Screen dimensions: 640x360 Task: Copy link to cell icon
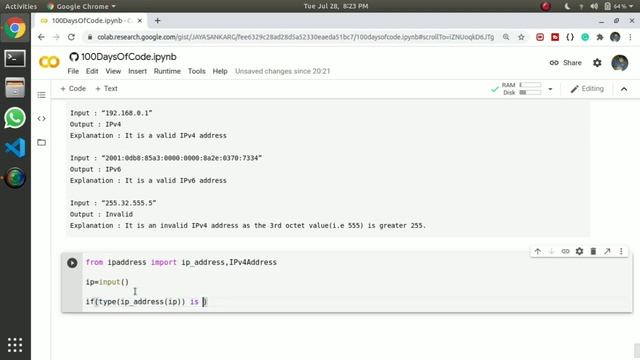[565, 251]
